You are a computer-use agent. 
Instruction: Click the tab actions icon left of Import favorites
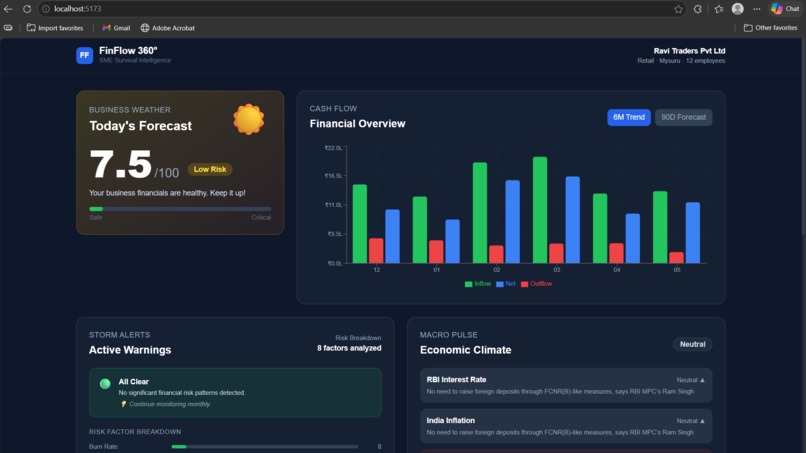pyautogui.click(x=8, y=28)
